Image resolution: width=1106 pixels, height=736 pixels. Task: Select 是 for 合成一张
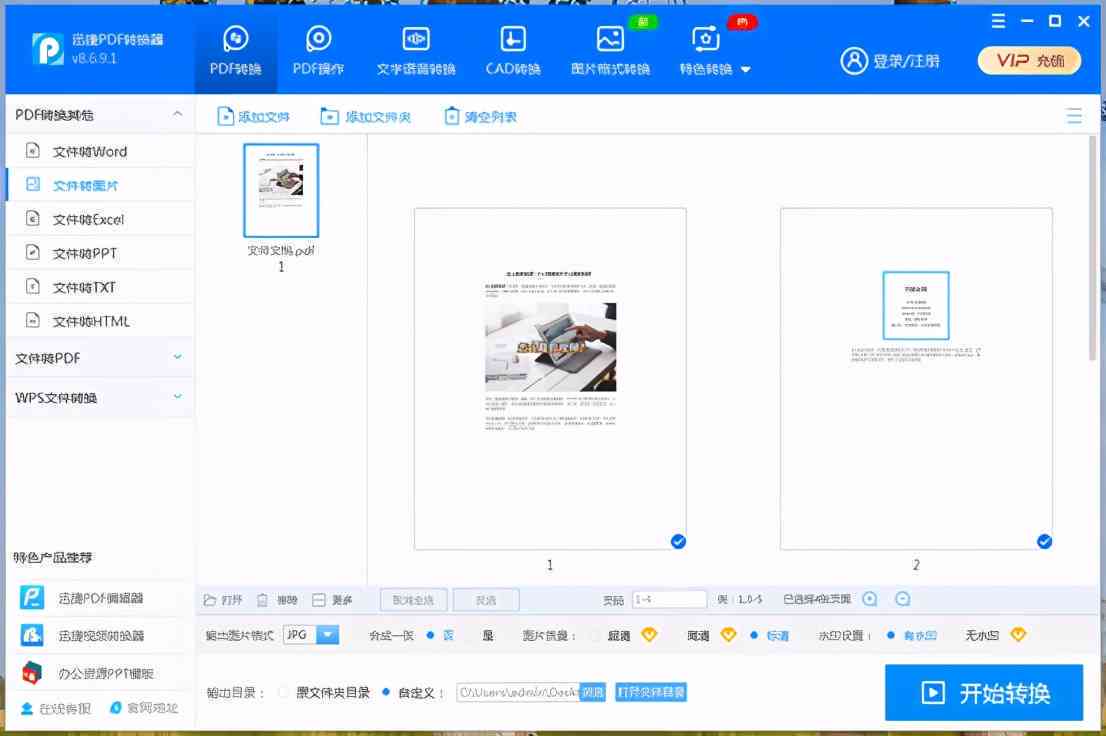click(480, 635)
